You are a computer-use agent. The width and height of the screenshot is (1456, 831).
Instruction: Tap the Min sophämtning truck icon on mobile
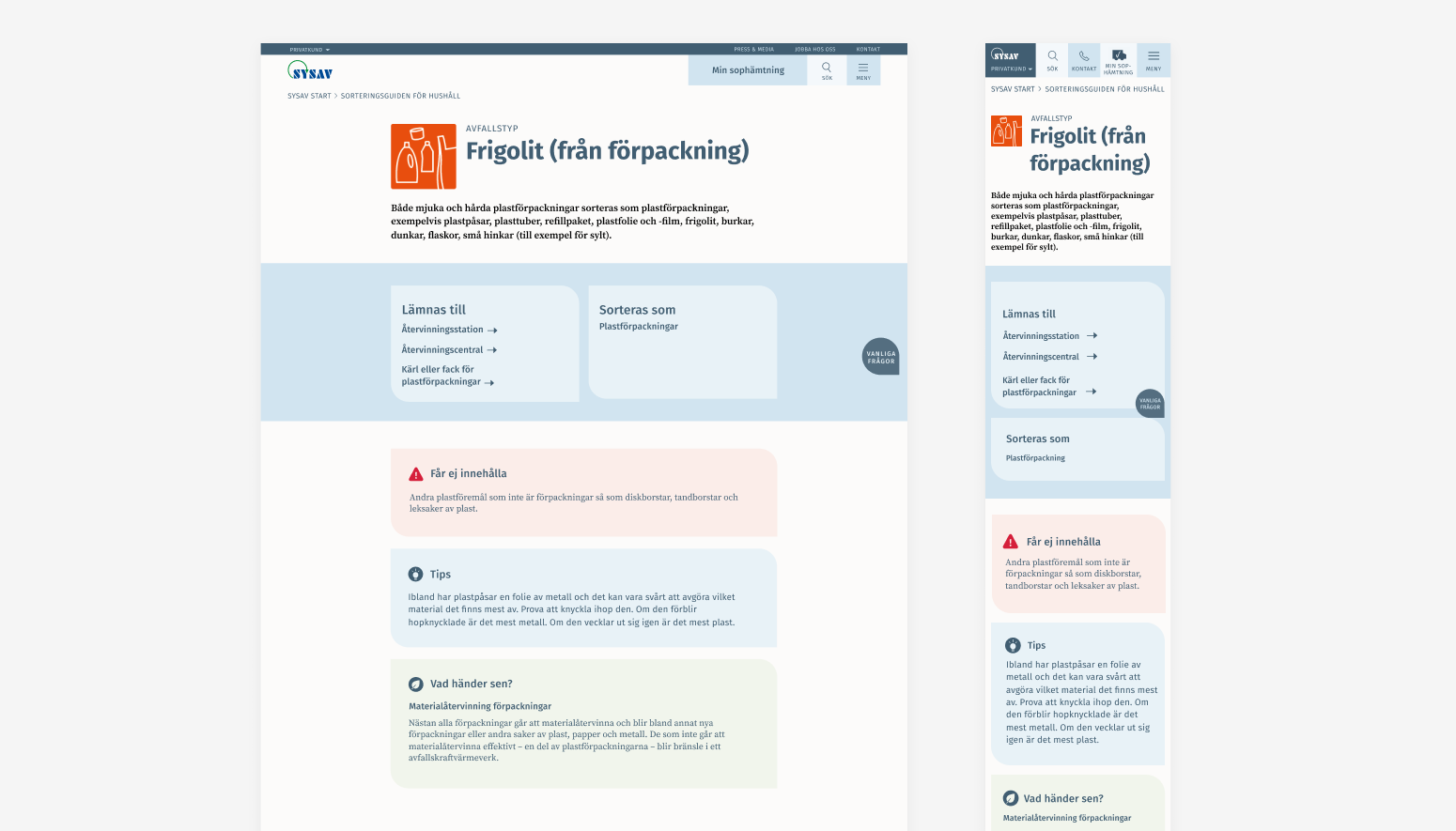click(x=1119, y=59)
